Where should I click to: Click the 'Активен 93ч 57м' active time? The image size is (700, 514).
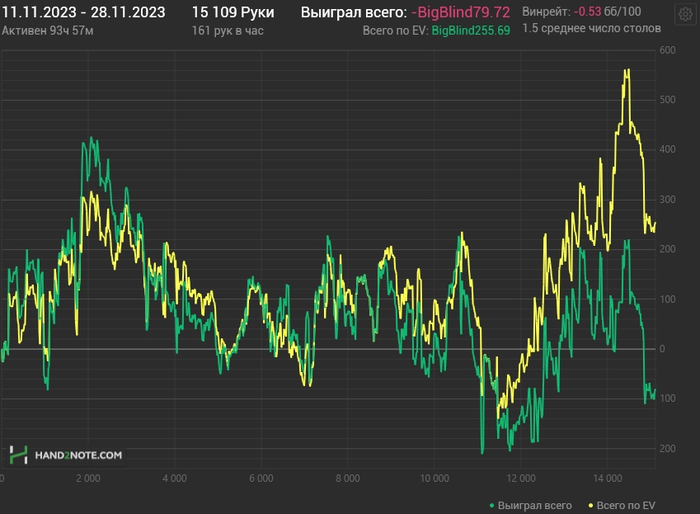tap(47, 31)
